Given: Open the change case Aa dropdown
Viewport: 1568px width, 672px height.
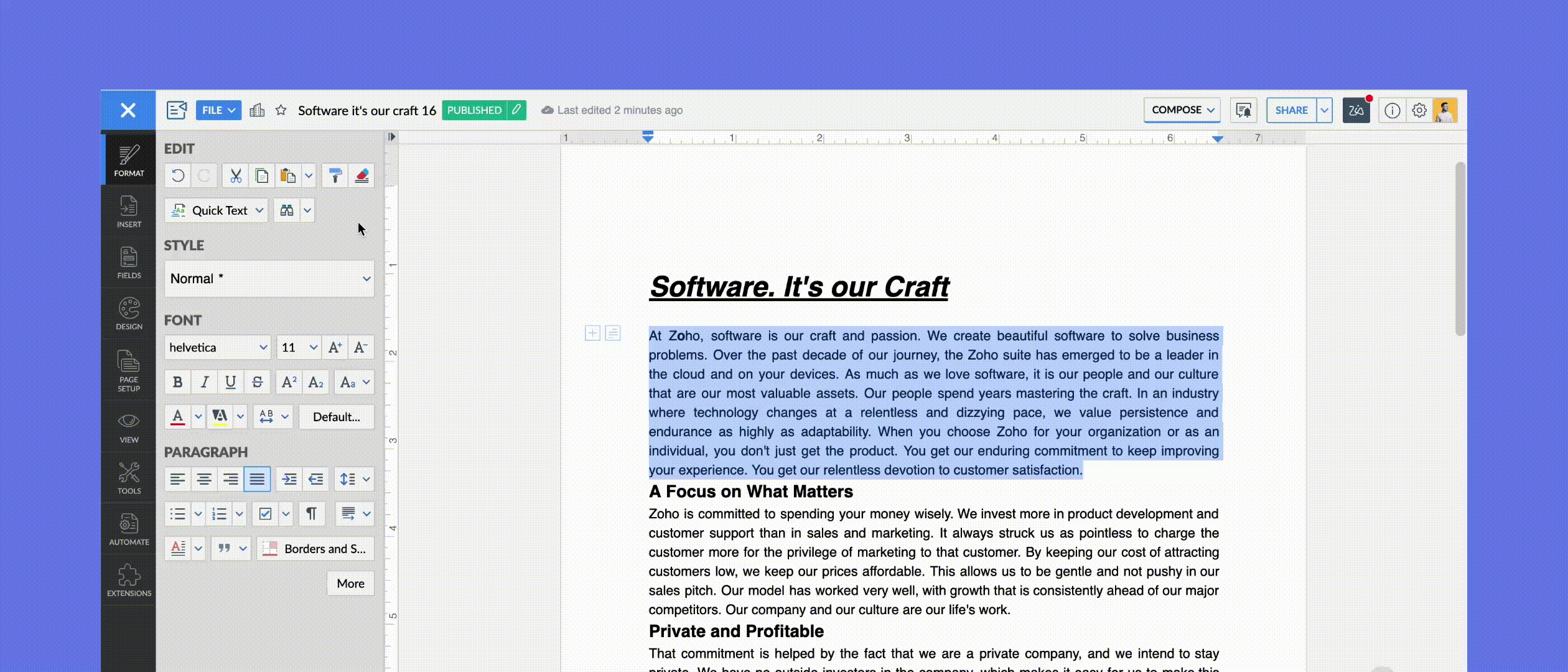Looking at the screenshot, I should 354,382.
